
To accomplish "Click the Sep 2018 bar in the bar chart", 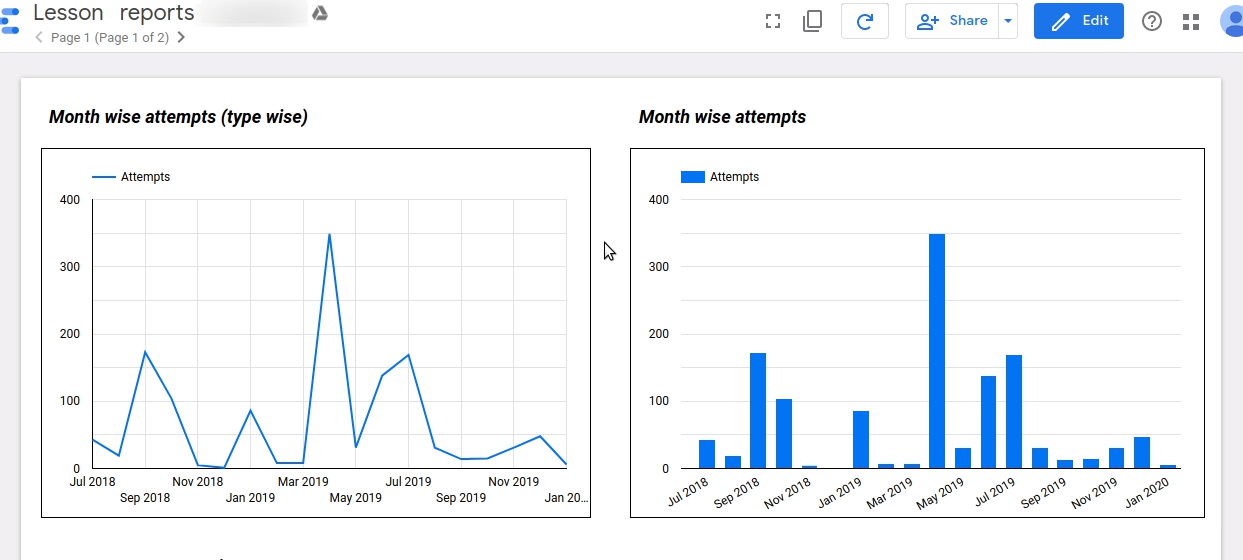I will tap(758, 410).
